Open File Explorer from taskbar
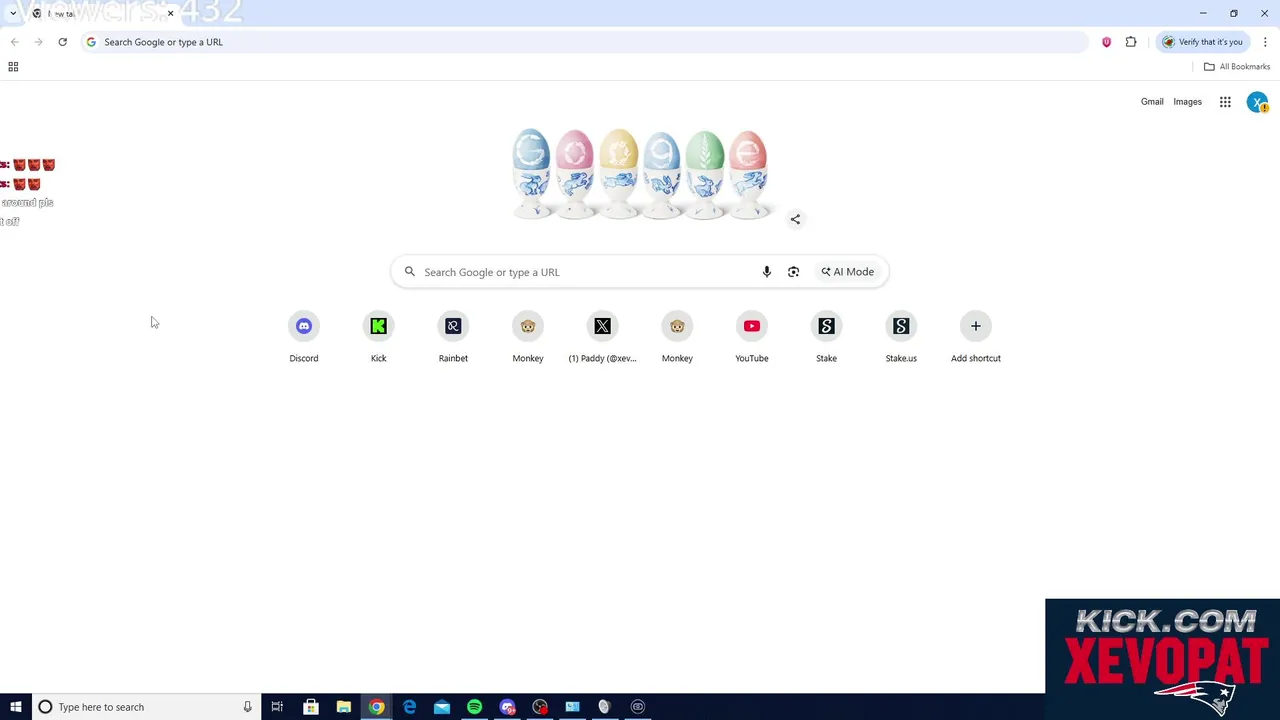Viewport: 1280px width, 720px height. tap(344, 707)
